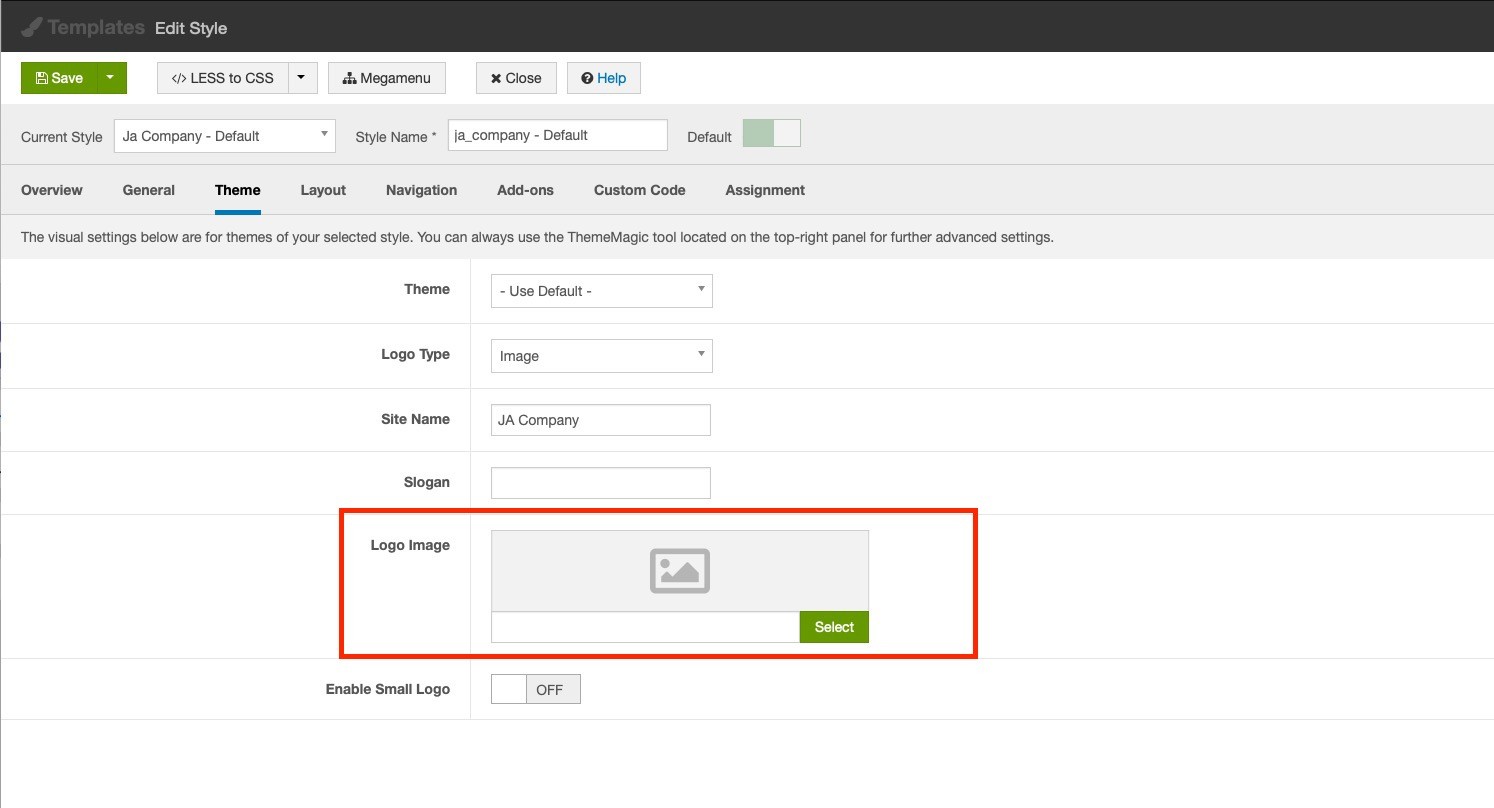Click the Save button
1494x808 pixels.
(x=59, y=78)
